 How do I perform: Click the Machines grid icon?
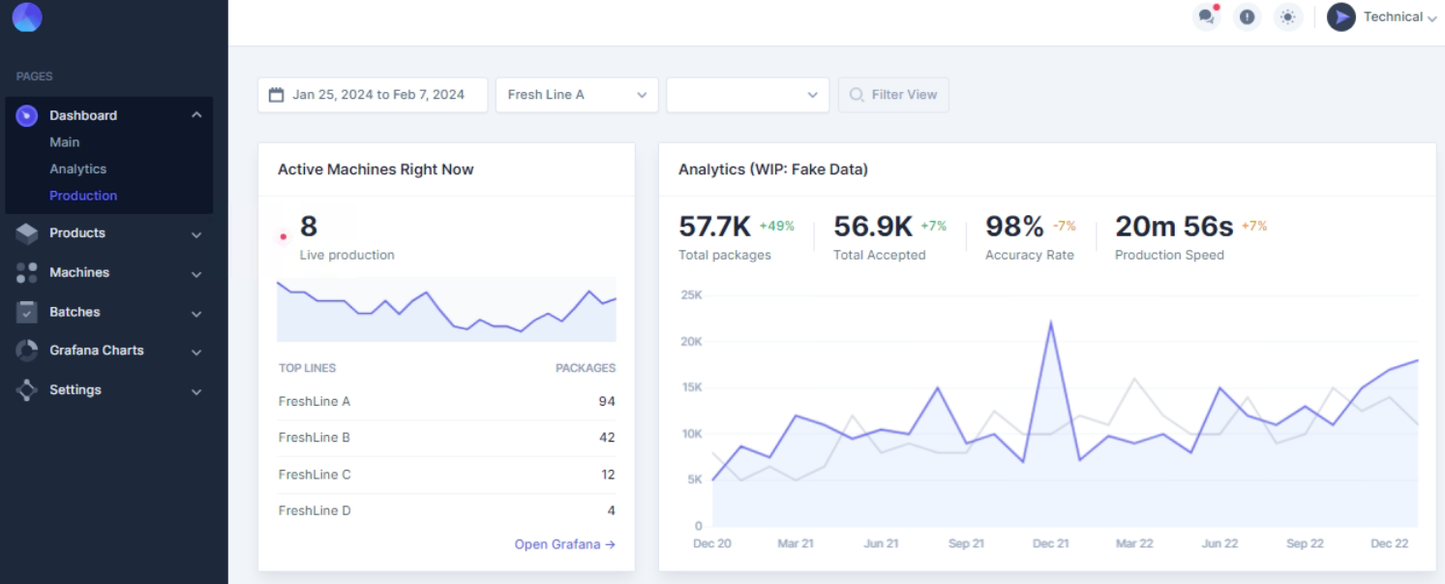pyautogui.click(x=27, y=273)
